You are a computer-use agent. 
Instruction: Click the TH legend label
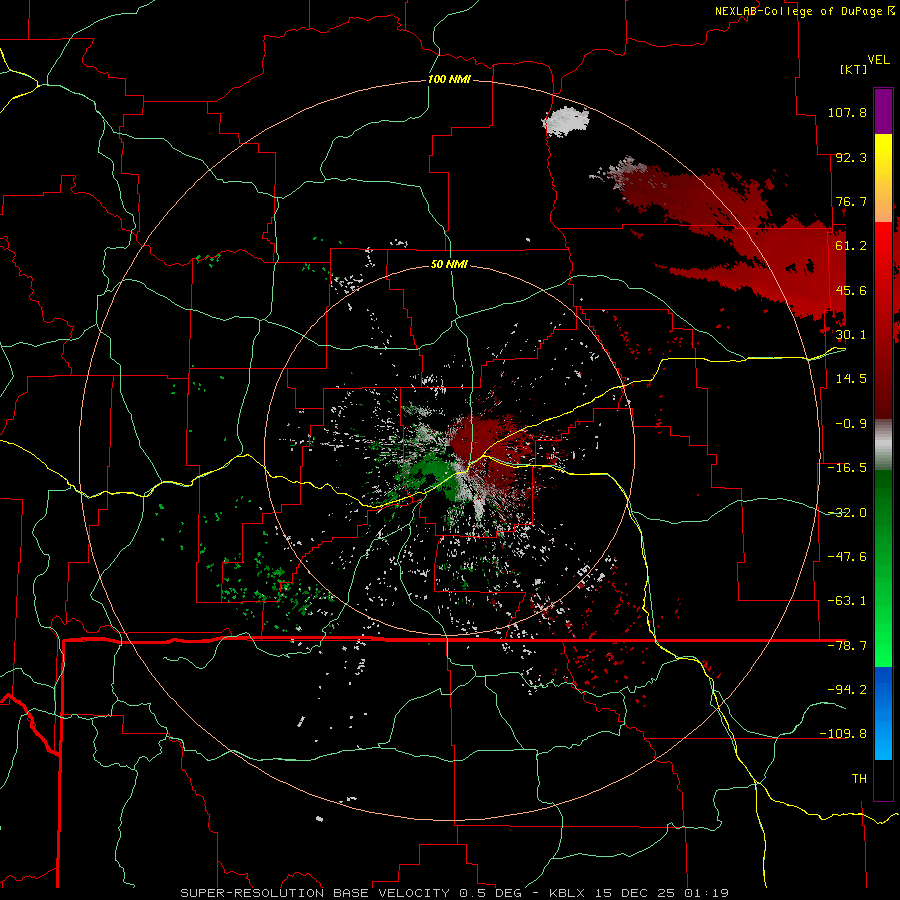point(859,779)
